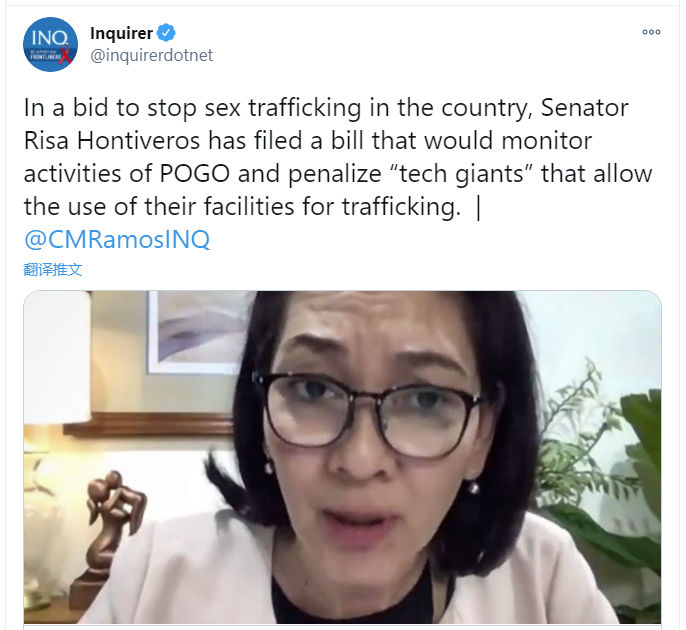This screenshot has height=630, width=686.
Task: Open the @inquirerdotnet handle link
Action: pyautogui.click(x=151, y=56)
